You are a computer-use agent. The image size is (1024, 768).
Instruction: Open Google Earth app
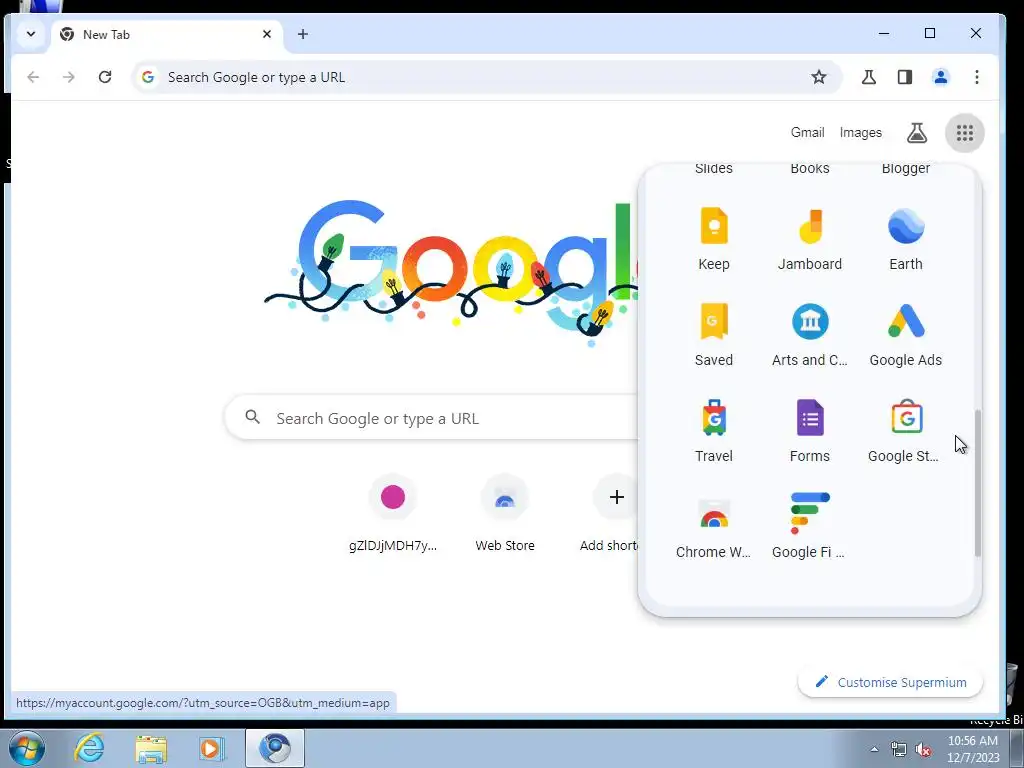pos(906,239)
